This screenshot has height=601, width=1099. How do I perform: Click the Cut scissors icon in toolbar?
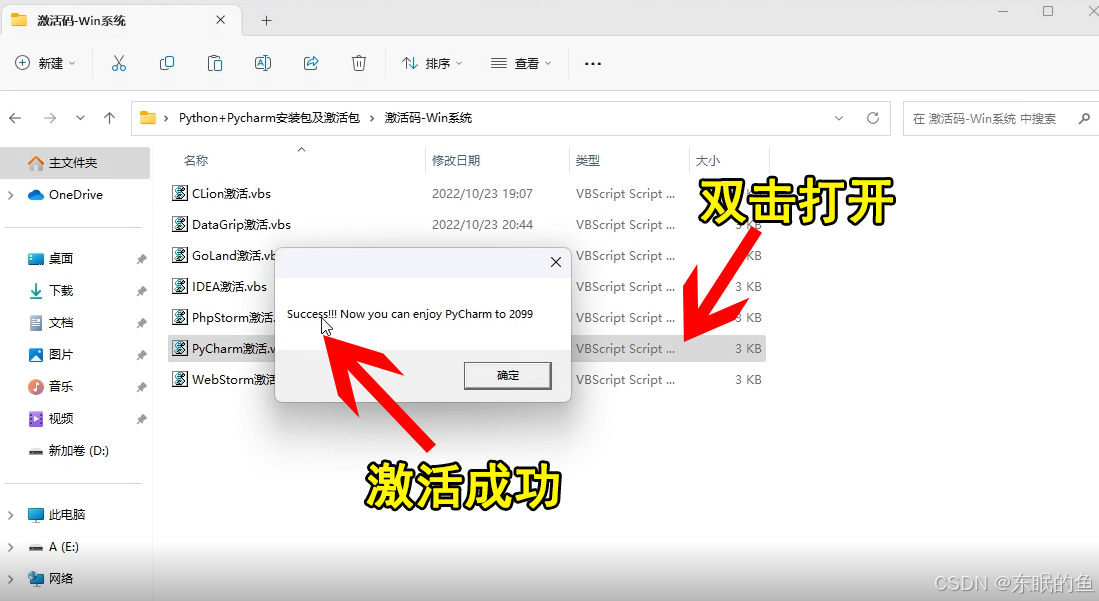[x=118, y=63]
